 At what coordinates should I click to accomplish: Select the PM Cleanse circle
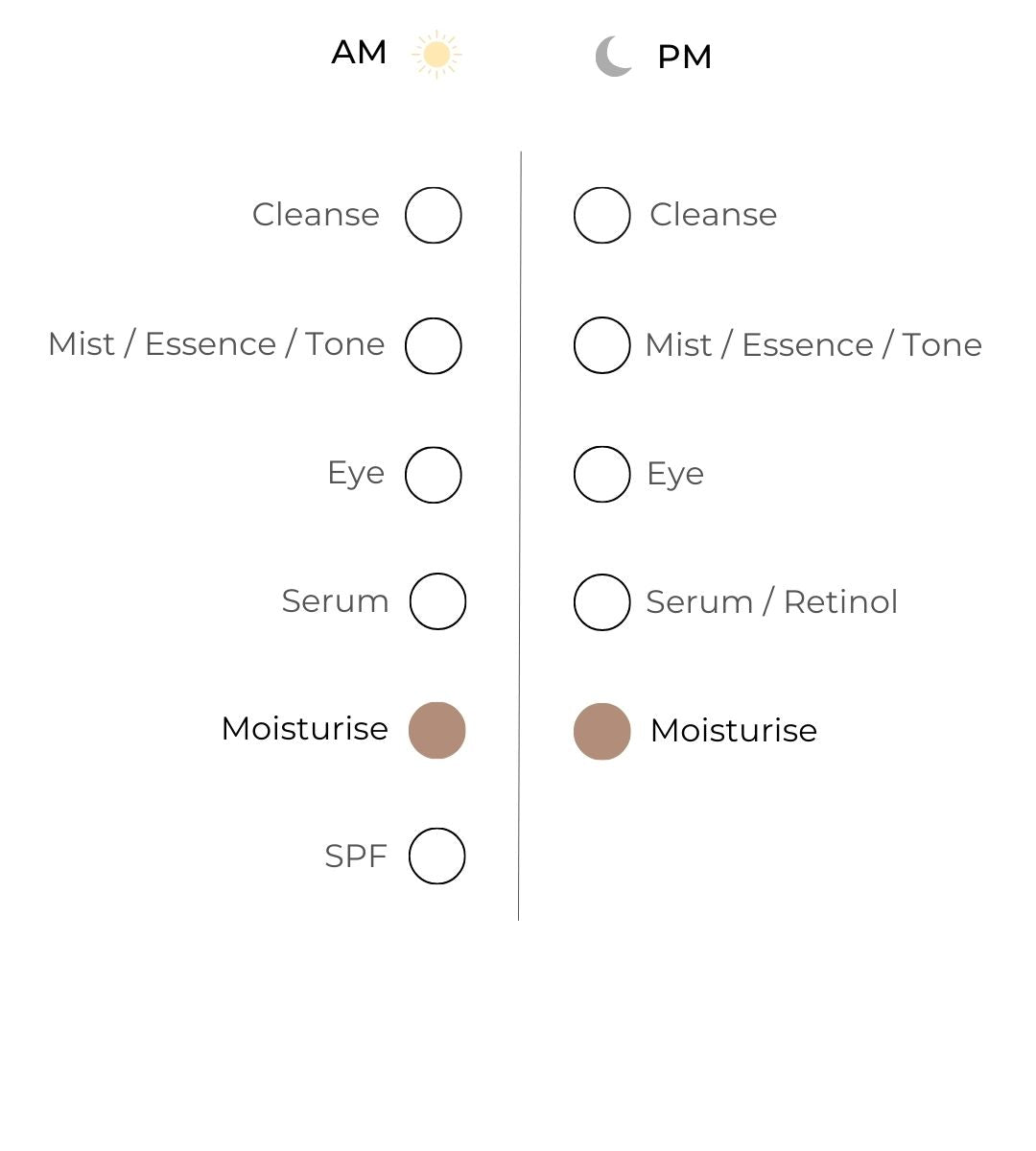602,216
